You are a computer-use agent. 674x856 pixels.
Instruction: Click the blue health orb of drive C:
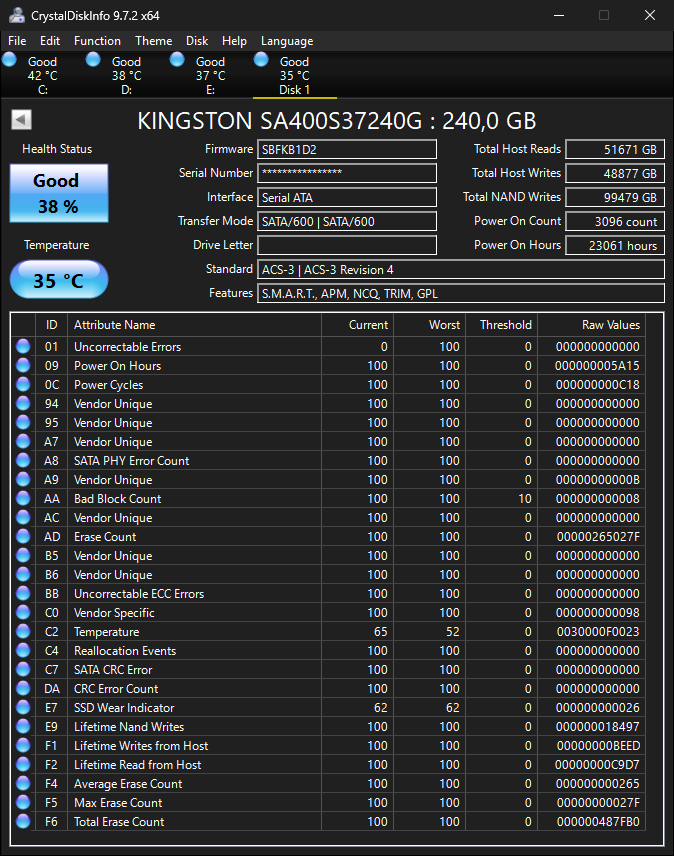click(x=9, y=59)
